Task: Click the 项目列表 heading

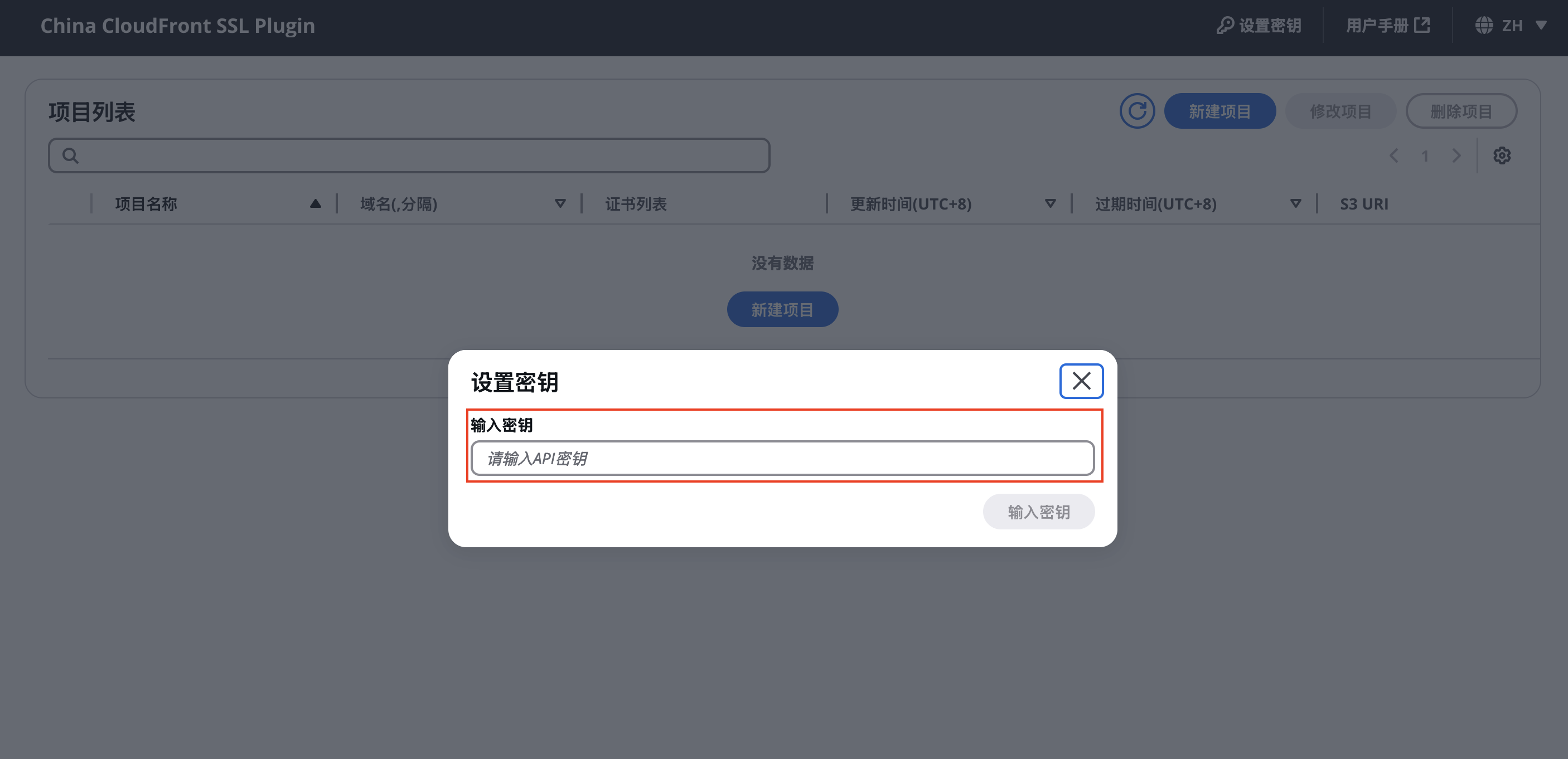Action: point(92,112)
